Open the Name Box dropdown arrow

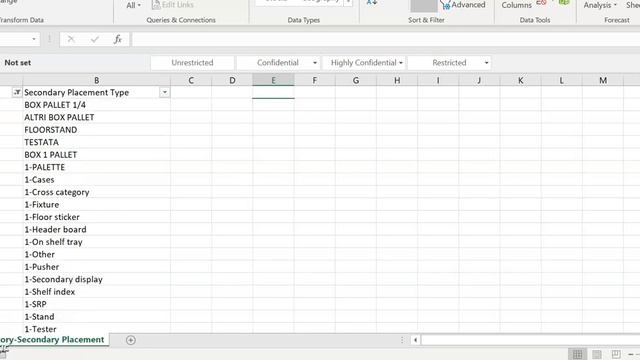pyautogui.click(x=34, y=39)
